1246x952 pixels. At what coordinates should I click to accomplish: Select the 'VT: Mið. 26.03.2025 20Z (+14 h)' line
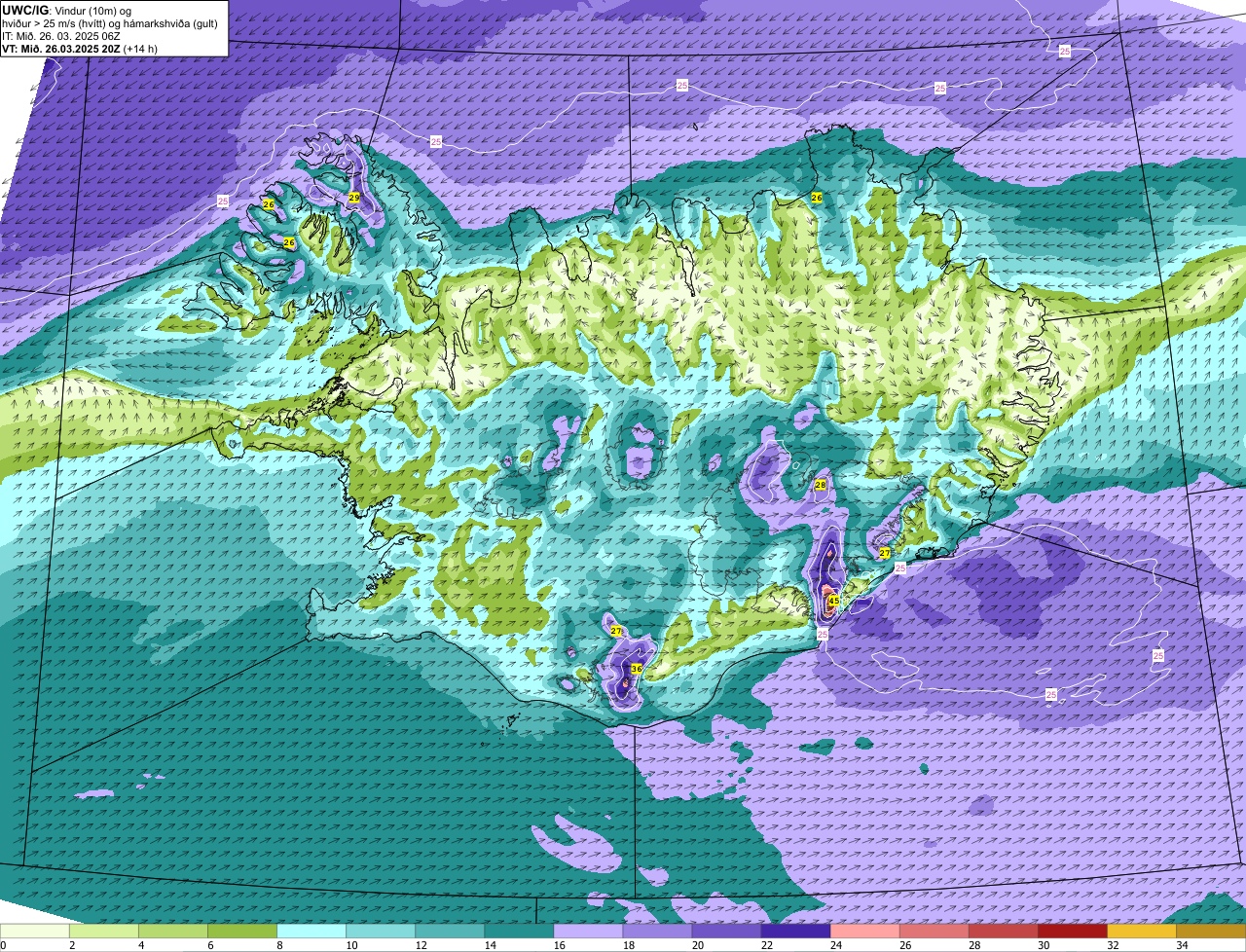80,48
